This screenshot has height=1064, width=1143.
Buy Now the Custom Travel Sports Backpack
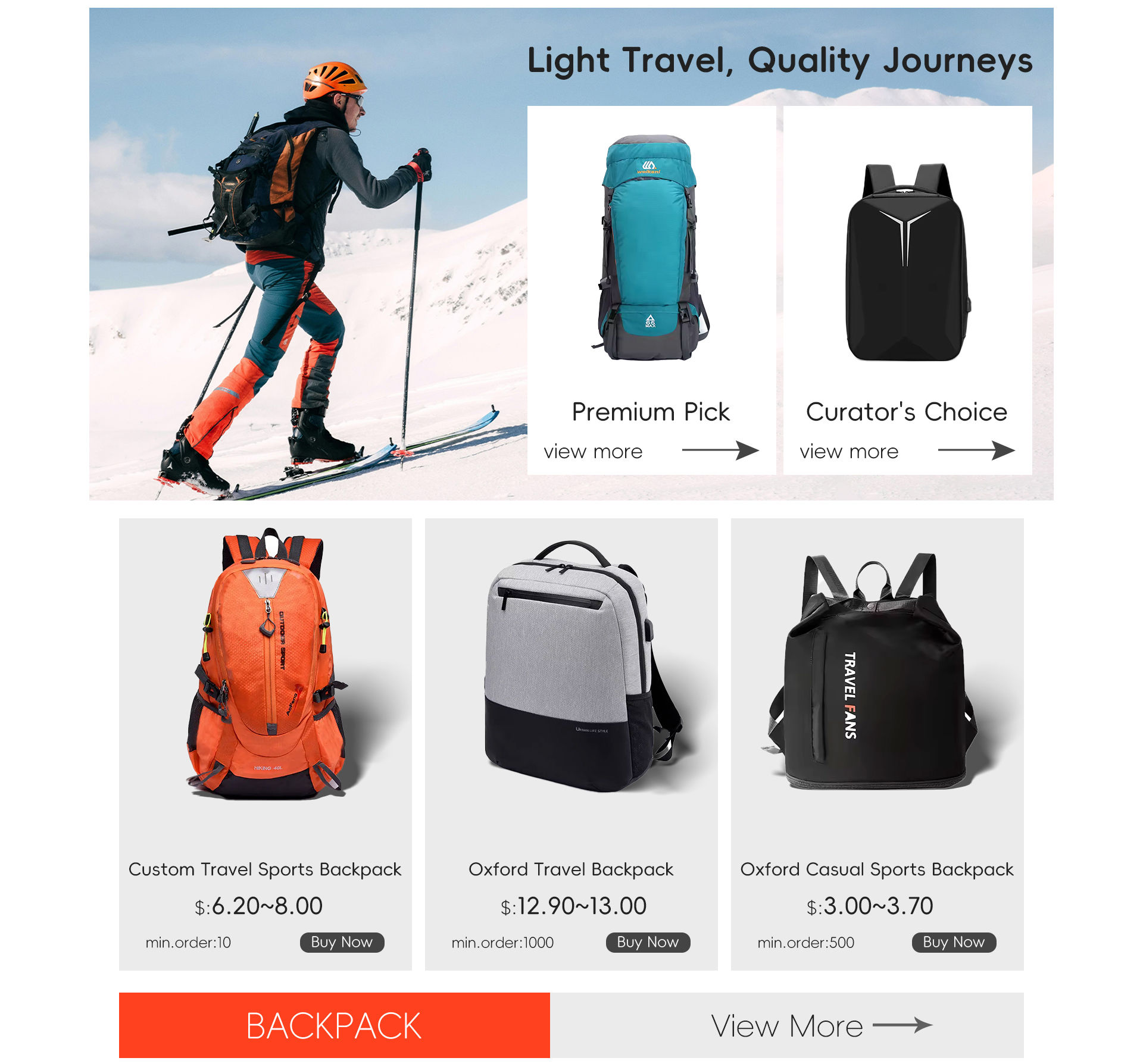342,942
